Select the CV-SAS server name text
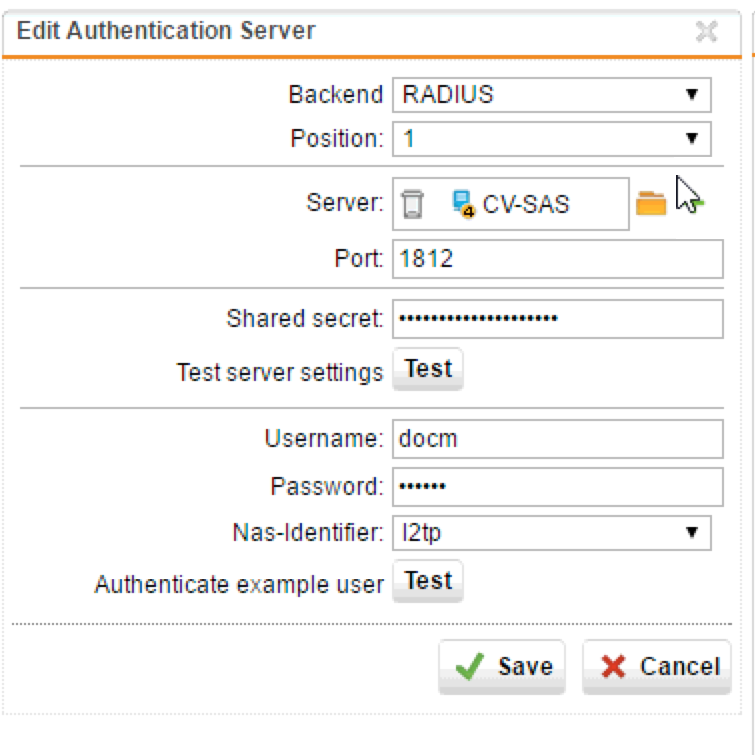The image size is (755, 755). pyautogui.click(x=526, y=204)
